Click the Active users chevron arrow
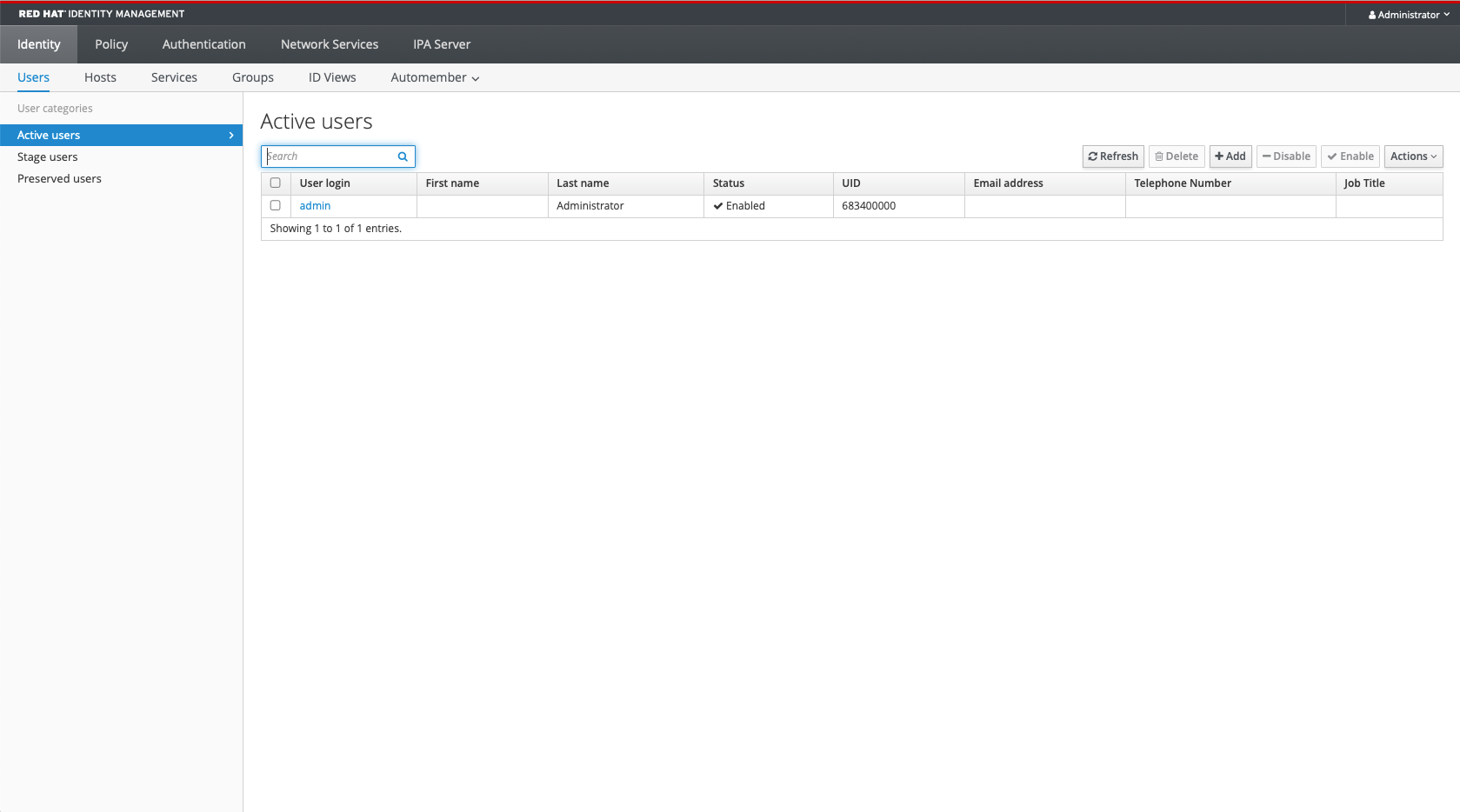Image resolution: width=1460 pixels, height=812 pixels. [x=231, y=136]
